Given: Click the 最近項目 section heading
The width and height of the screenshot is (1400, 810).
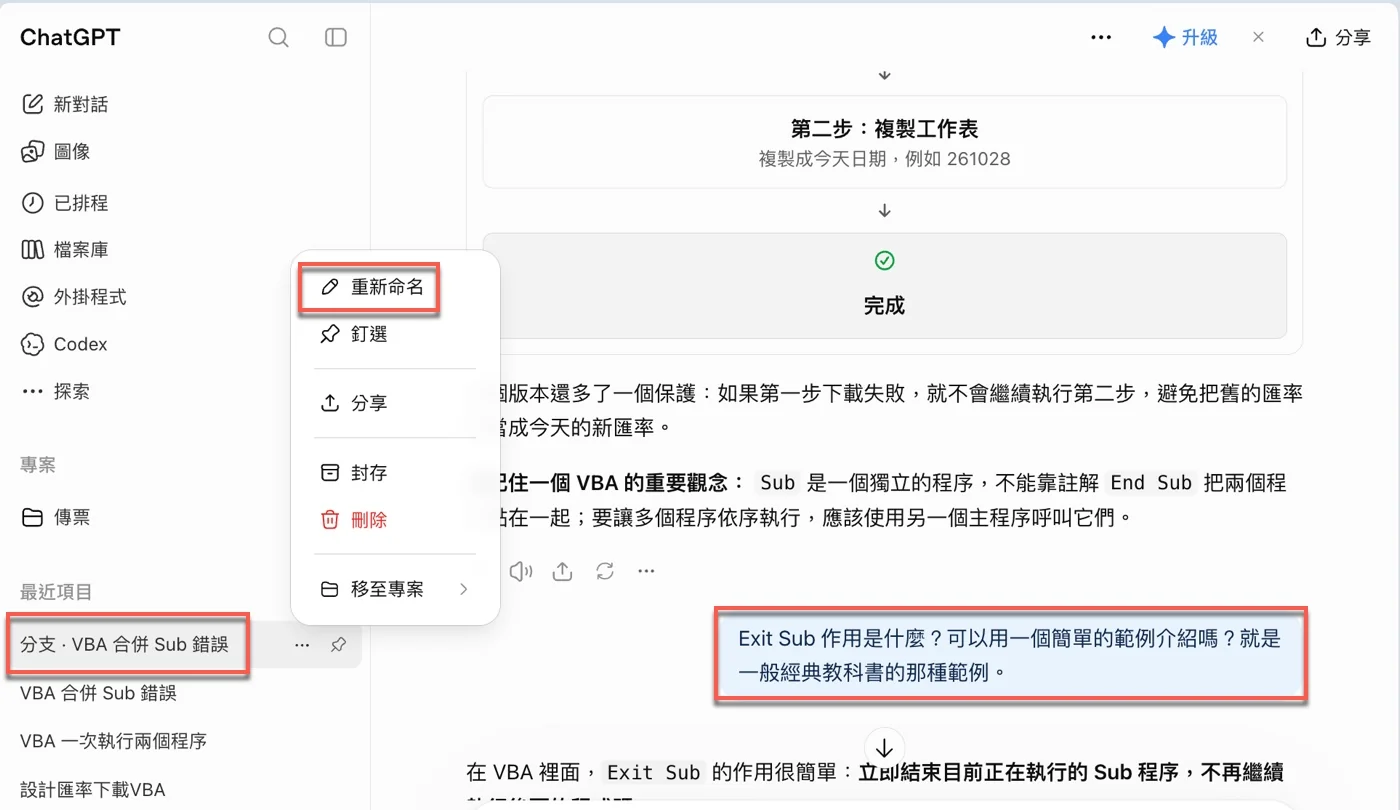Looking at the screenshot, I should 56,592.
